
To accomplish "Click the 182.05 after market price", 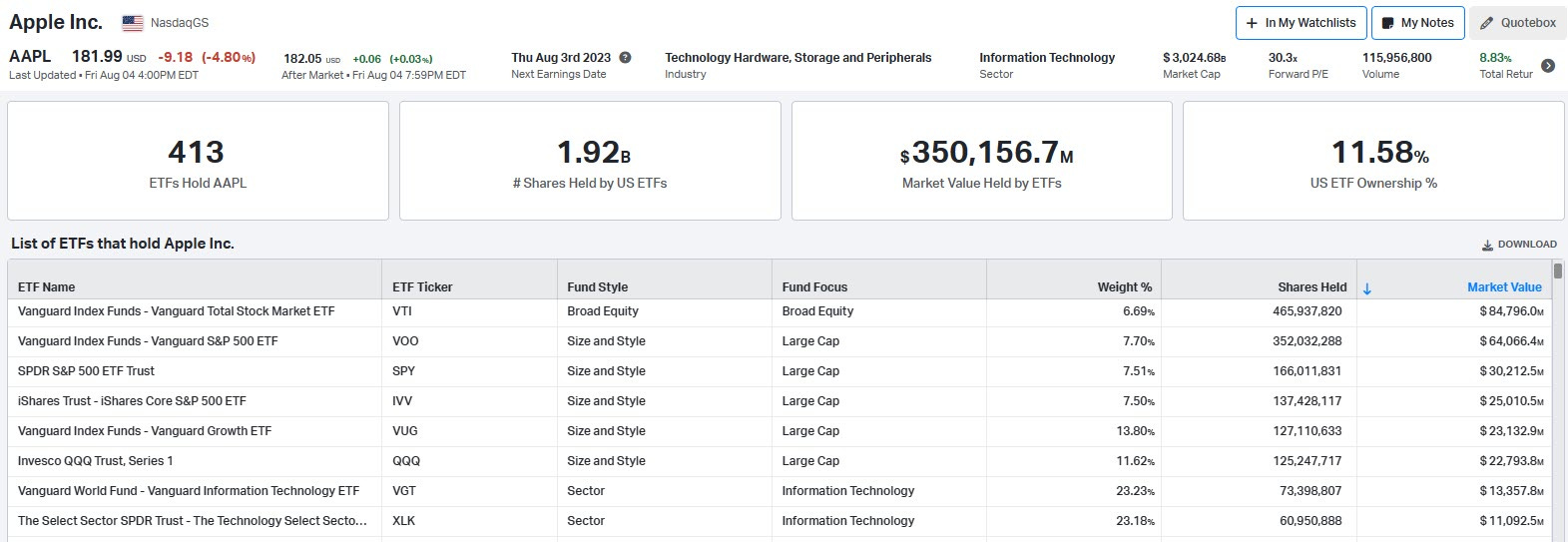I will [302, 59].
